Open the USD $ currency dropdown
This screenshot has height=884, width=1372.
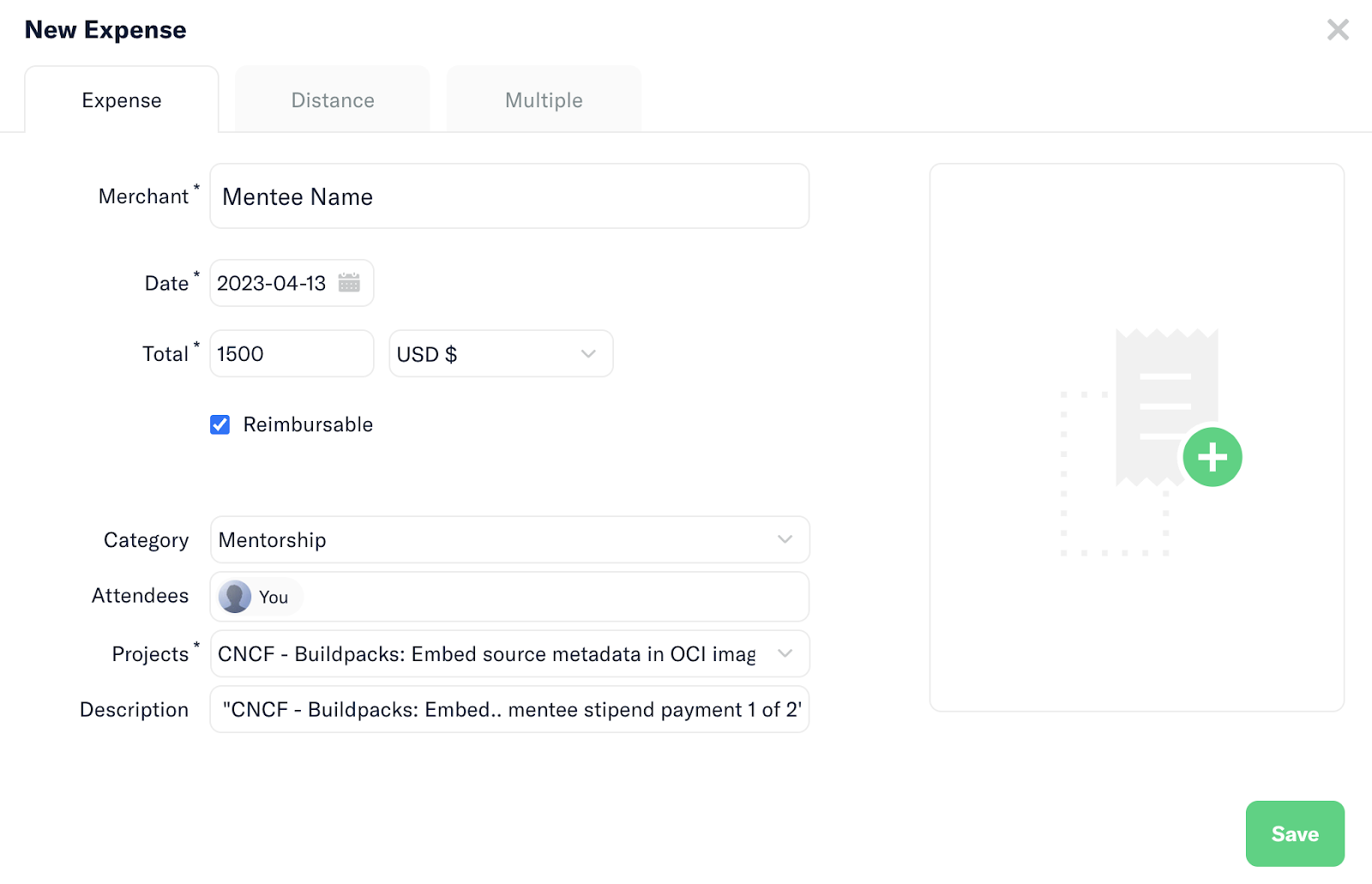coord(501,354)
